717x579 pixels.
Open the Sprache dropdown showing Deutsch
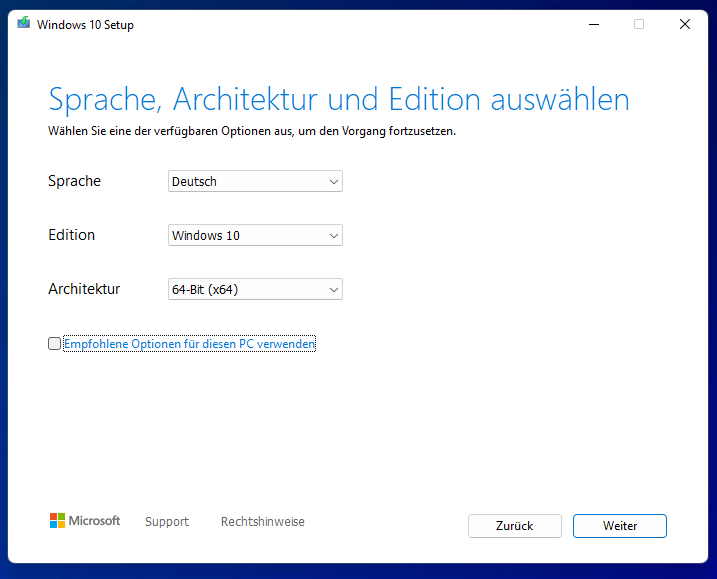click(255, 181)
